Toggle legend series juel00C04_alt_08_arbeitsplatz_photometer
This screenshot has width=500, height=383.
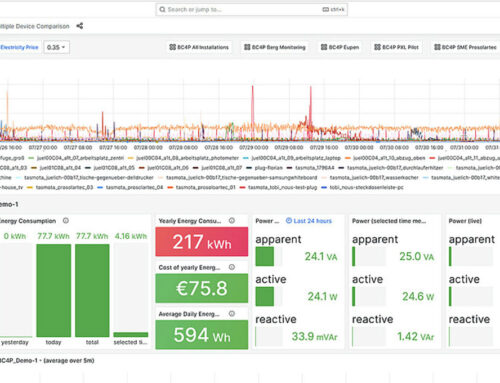187,158
